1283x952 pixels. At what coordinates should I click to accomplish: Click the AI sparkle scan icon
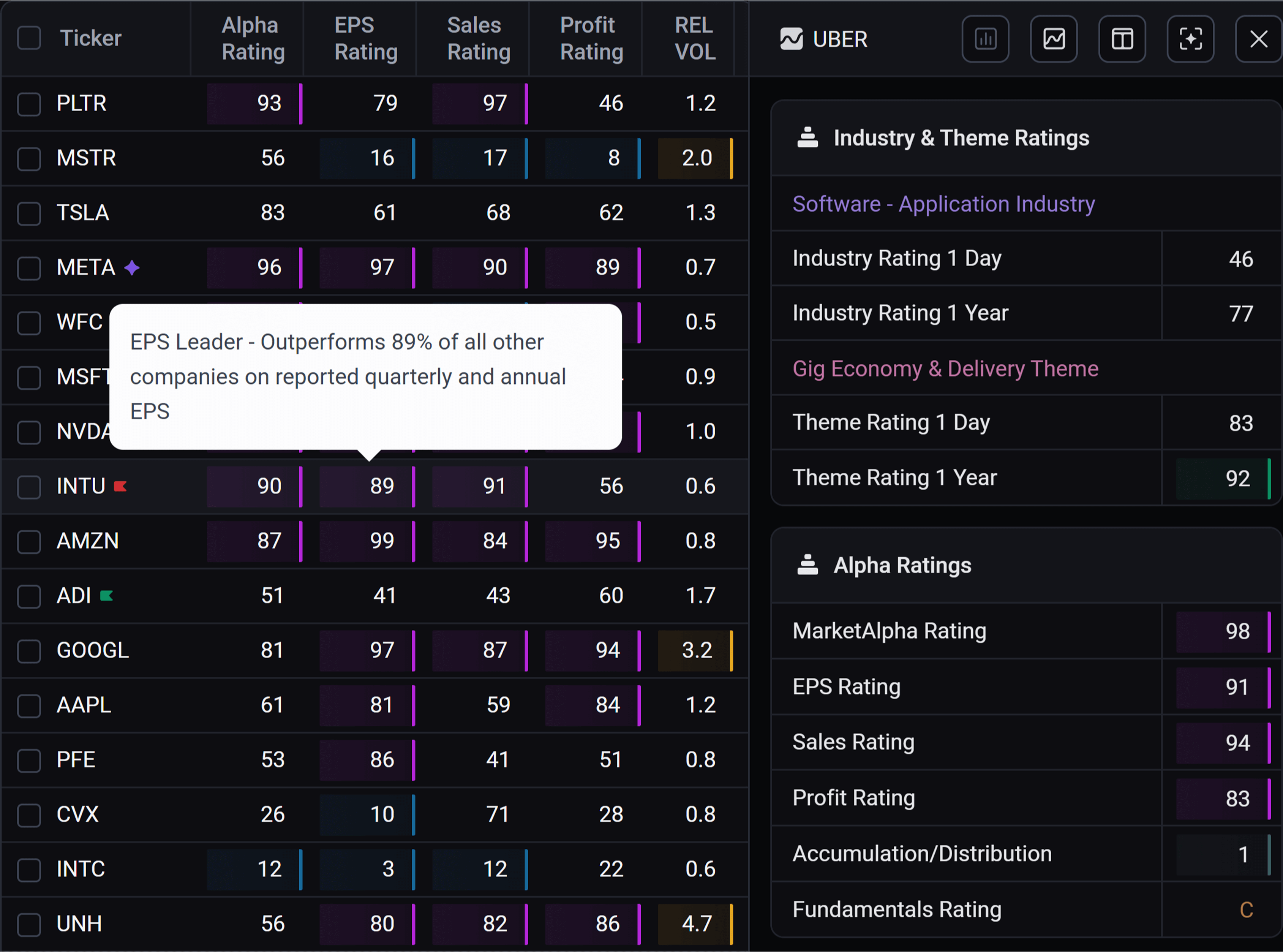coord(1190,39)
